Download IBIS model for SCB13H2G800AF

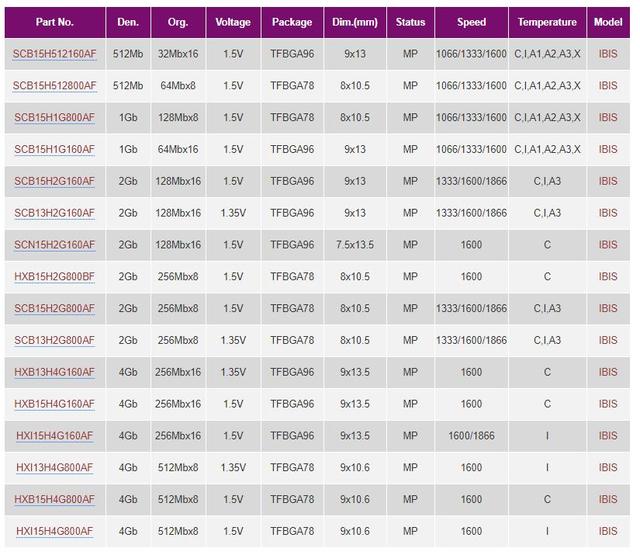(x=608, y=340)
